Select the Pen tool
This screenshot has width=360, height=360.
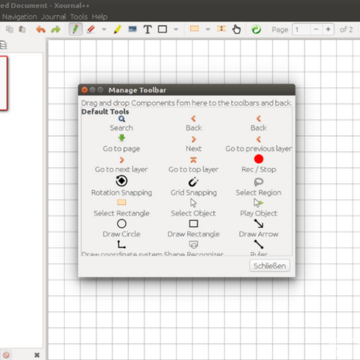pos(76,29)
